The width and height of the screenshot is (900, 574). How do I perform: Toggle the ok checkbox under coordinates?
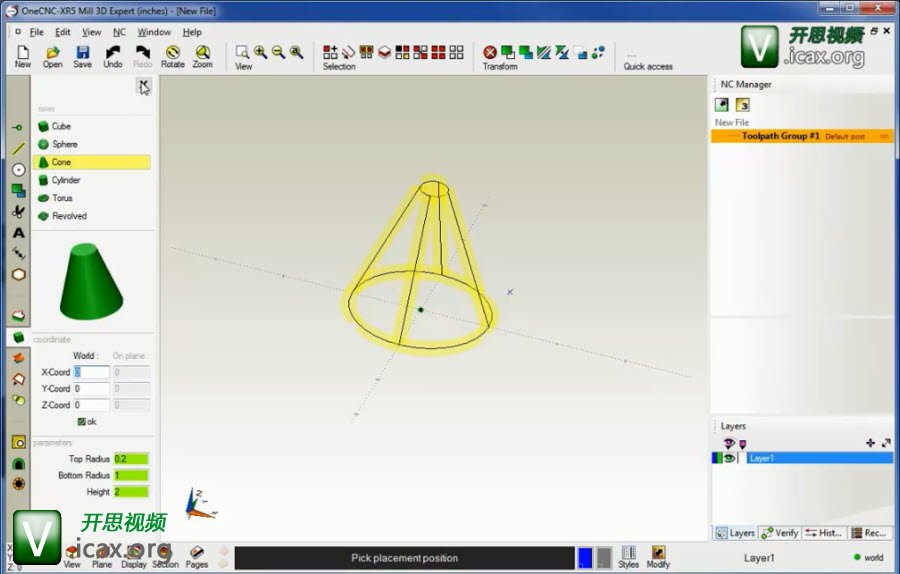[82, 422]
